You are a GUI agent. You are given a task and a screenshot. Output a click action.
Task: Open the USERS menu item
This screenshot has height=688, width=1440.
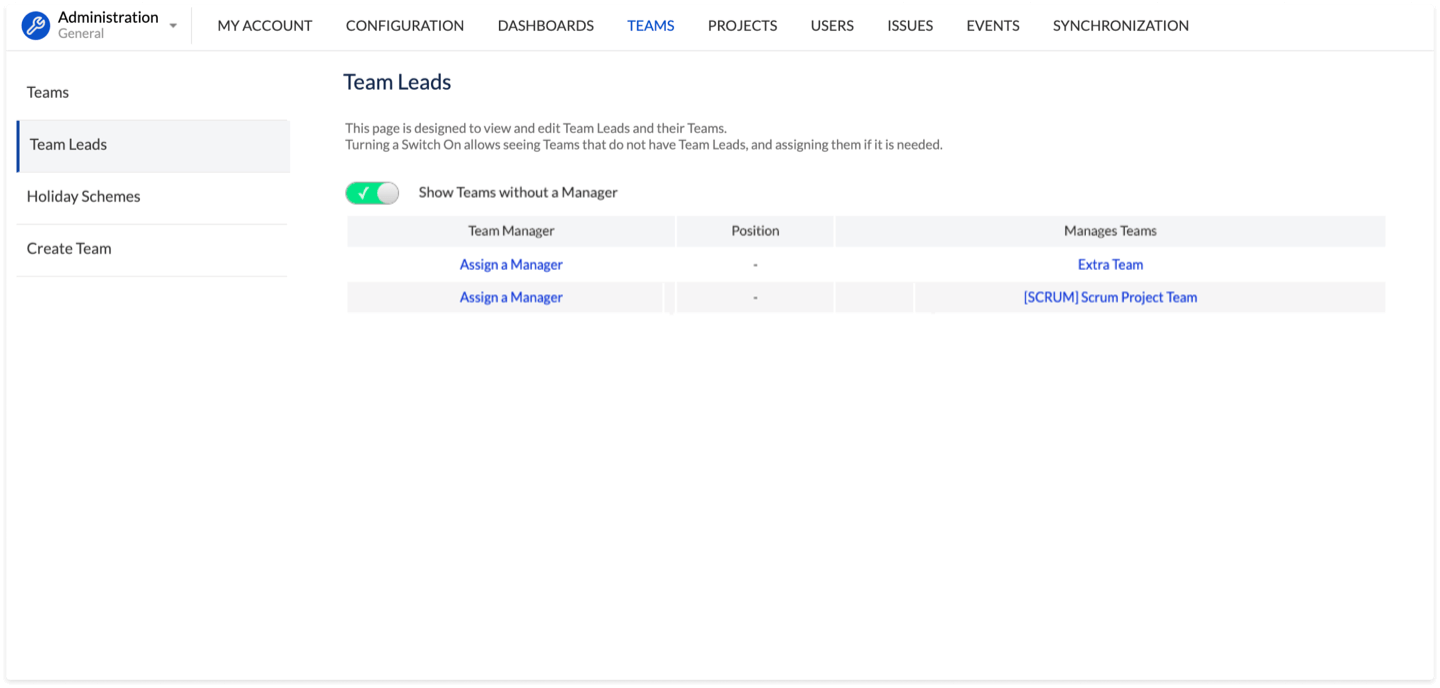[832, 26]
